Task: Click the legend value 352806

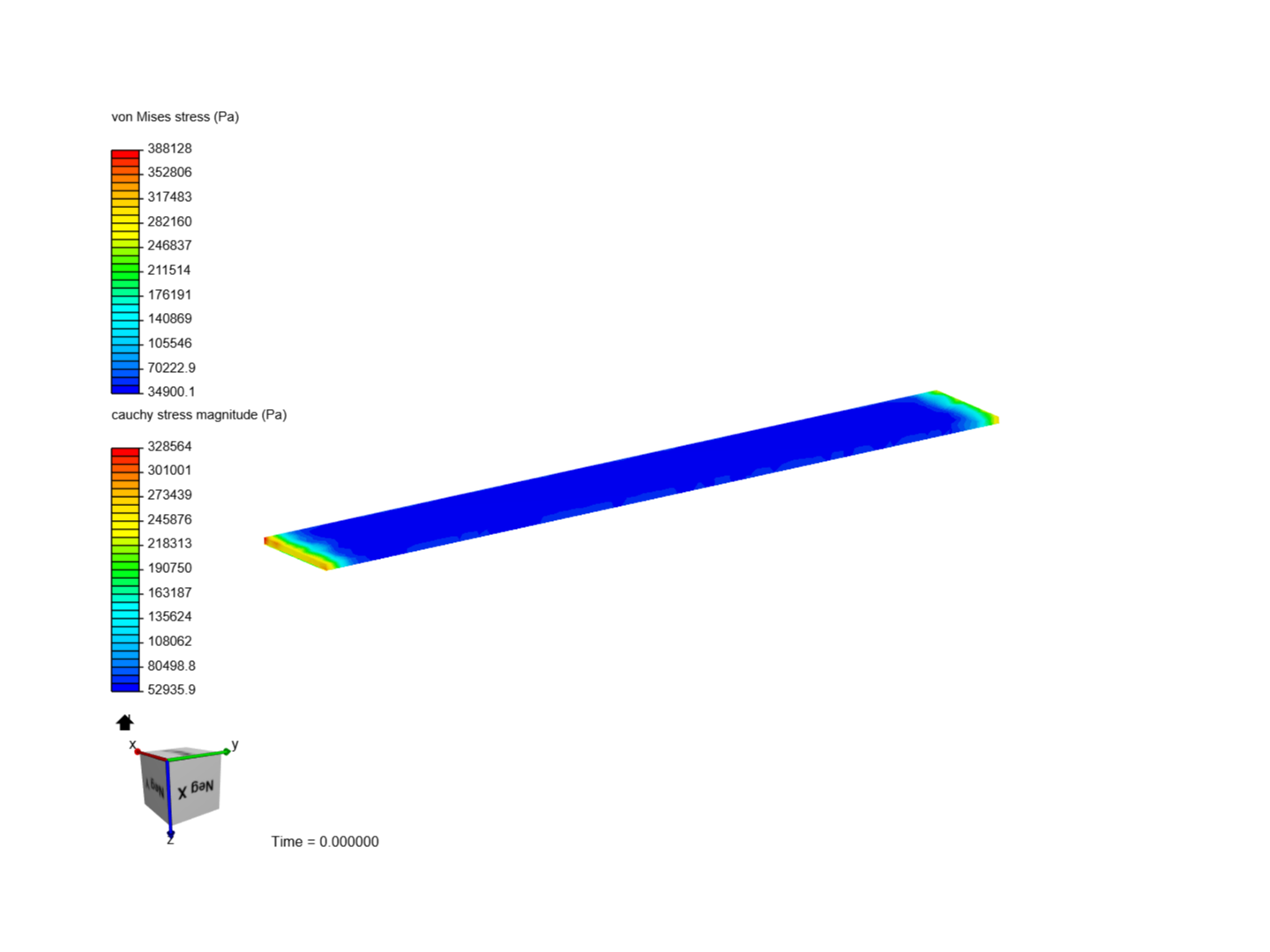Action: coord(169,172)
